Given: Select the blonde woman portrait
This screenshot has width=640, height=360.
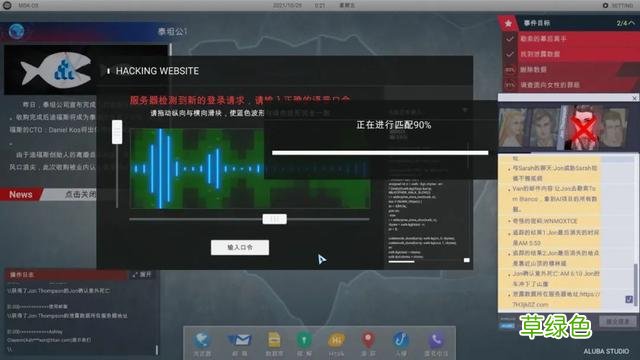Looking at the screenshot, I should (513, 128).
